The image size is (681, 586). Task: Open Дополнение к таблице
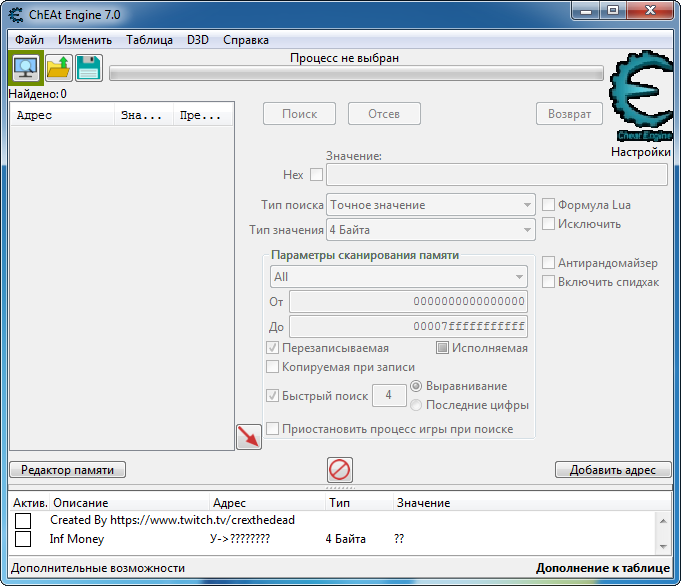(x=603, y=568)
